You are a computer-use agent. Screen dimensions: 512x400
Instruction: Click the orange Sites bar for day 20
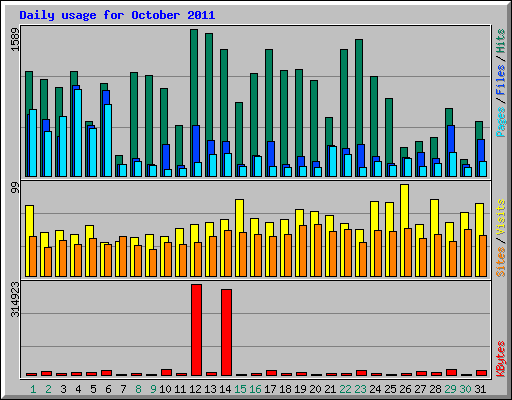coord(318,250)
